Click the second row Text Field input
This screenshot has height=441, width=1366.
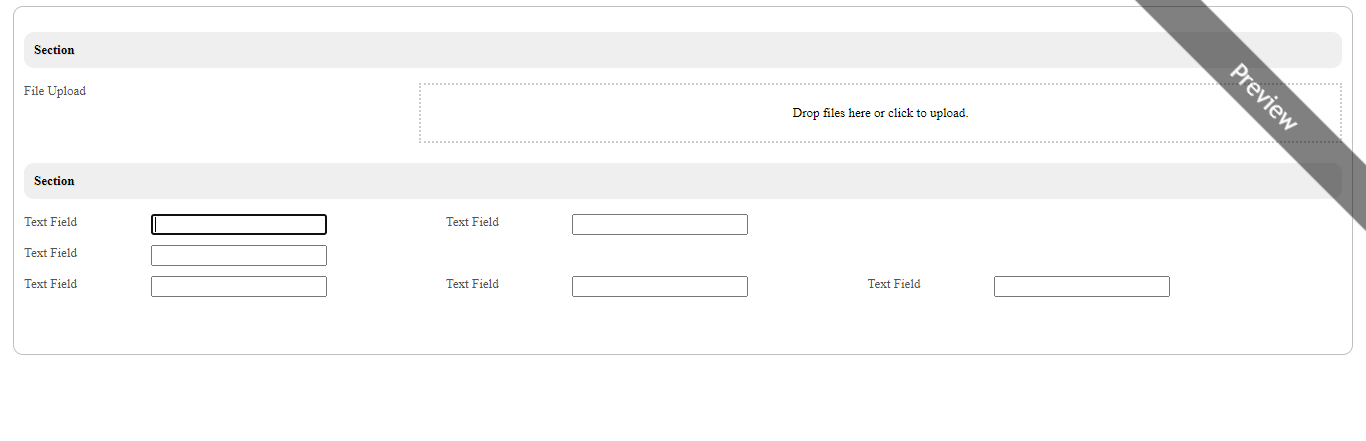(x=239, y=256)
